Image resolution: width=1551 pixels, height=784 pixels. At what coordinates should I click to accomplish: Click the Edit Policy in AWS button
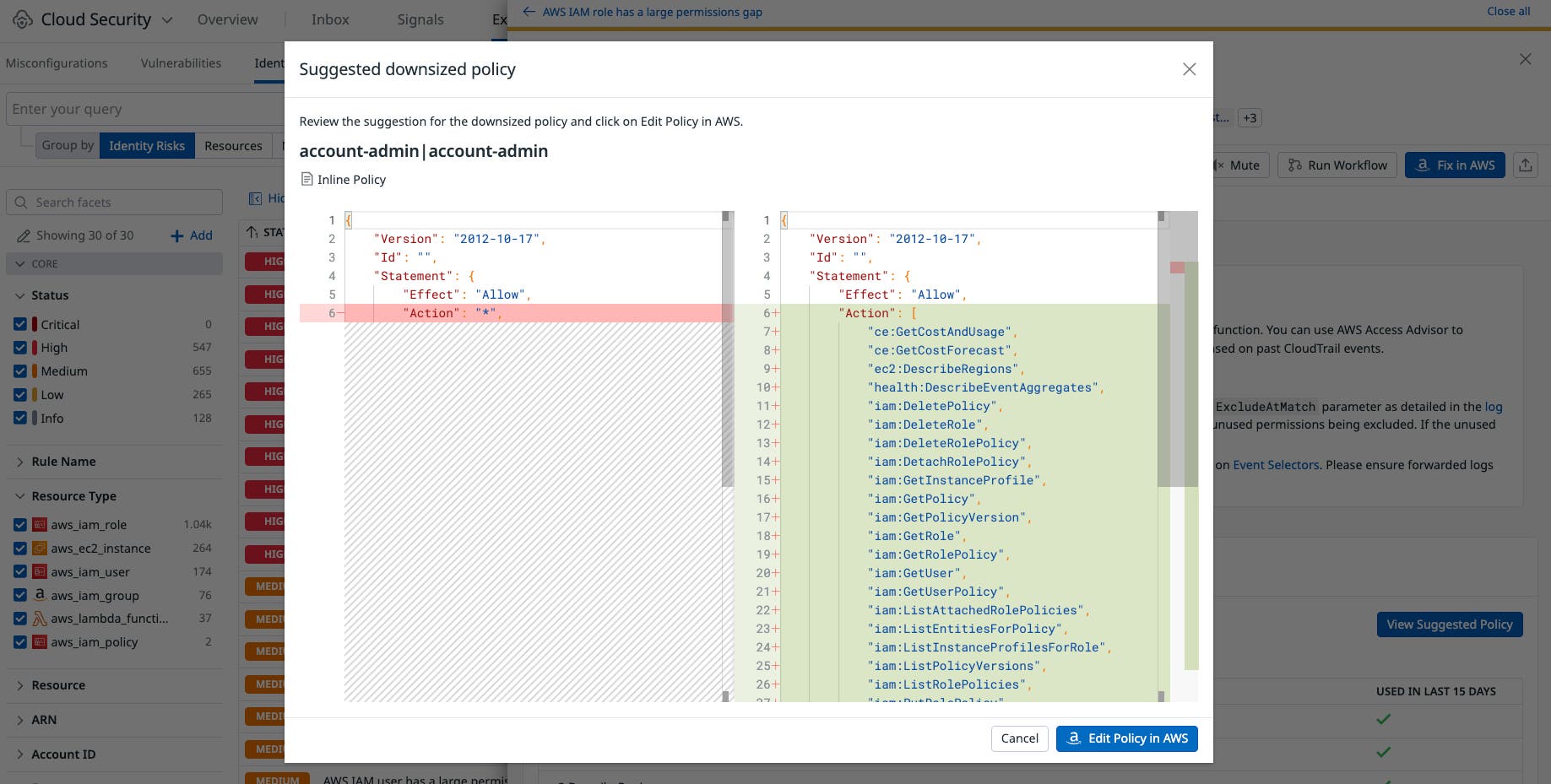pyautogui.click(x=1126, y=738)
